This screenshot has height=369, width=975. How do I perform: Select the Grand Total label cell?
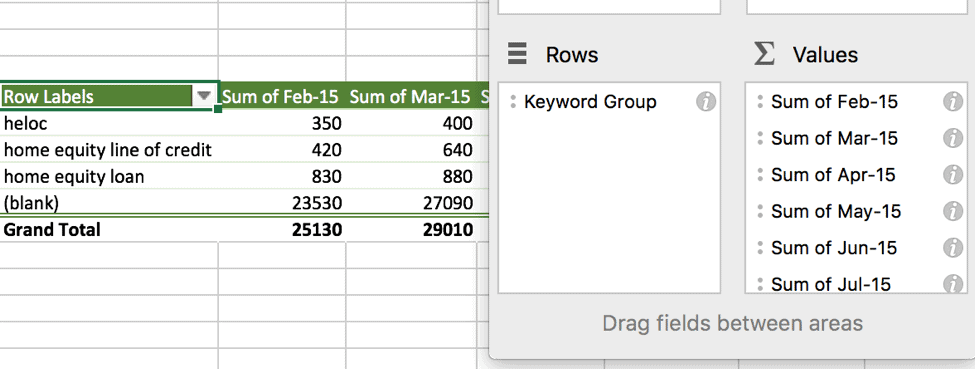point(109,230)
